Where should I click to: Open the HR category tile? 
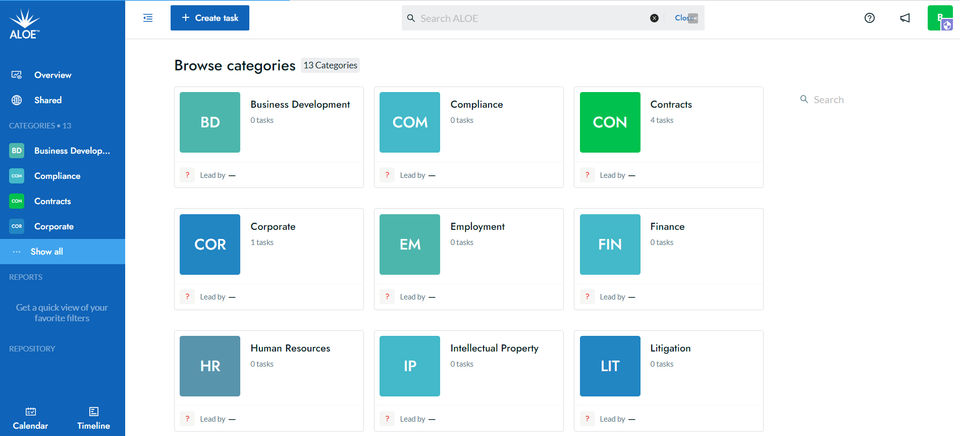click(x=210, y=366)
